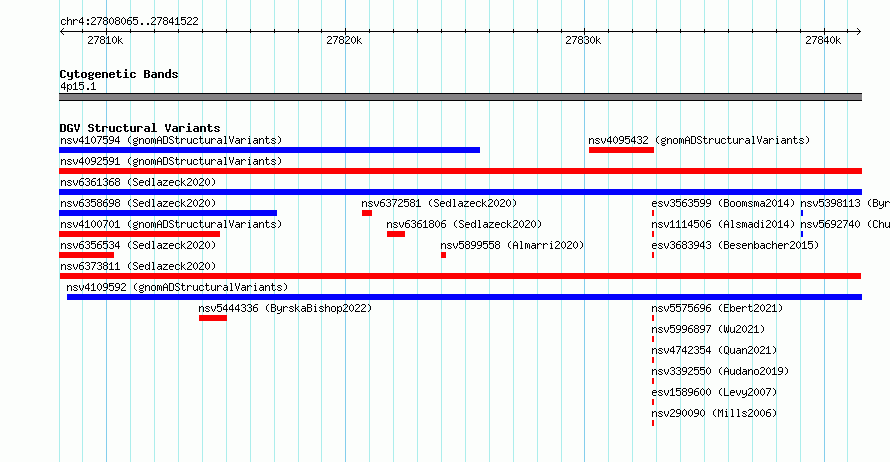Viewport: 890px width, 462px height.
Task: Open the nsv6372581 (Sedlazeck2020) label
Action: coord(439,203)
